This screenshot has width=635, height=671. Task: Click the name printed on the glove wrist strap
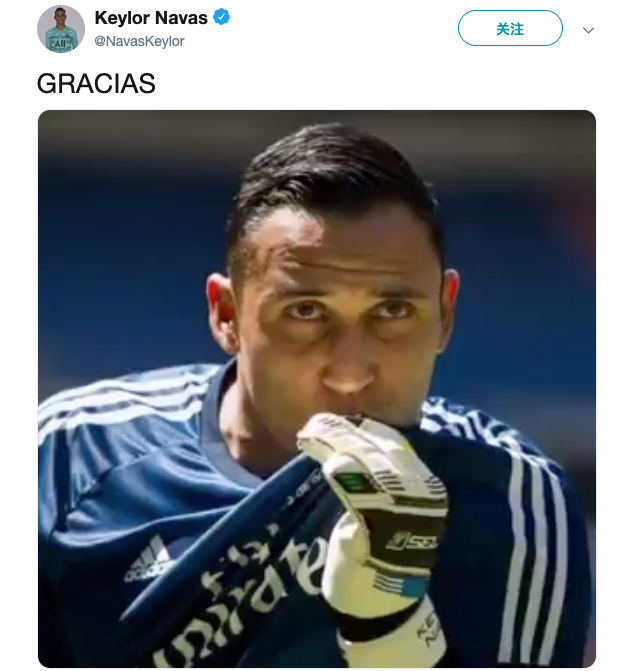428,629
